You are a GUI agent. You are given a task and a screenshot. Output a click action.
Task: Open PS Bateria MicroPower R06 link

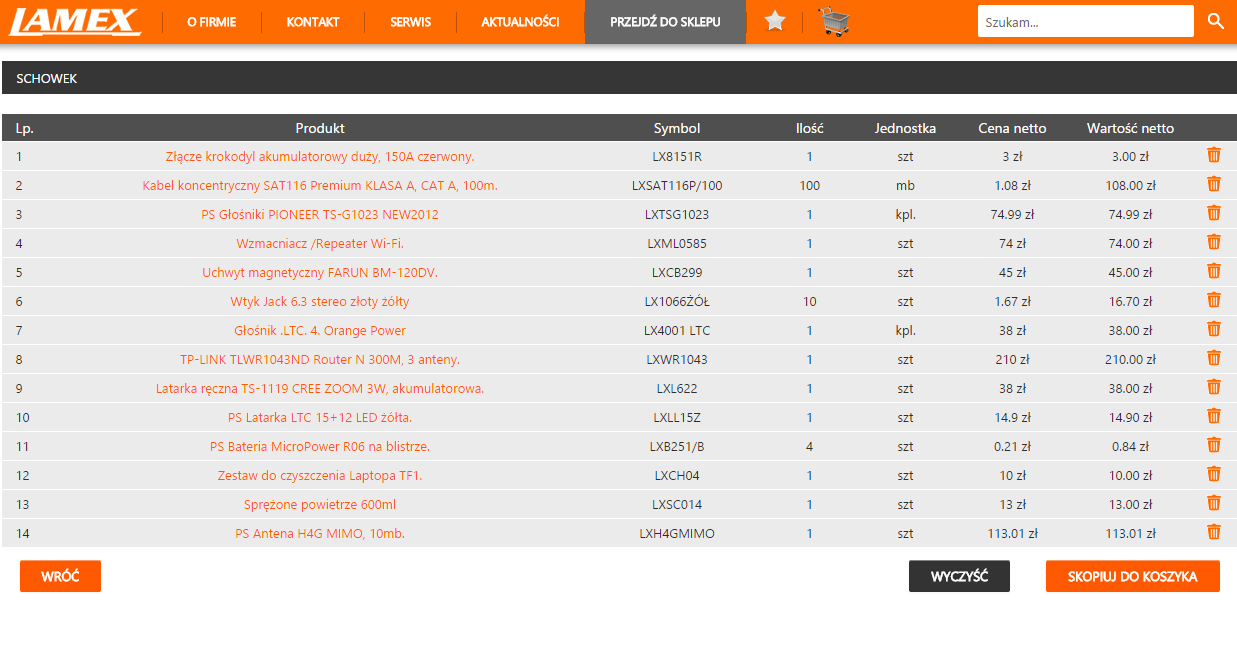tap(320, 447)
